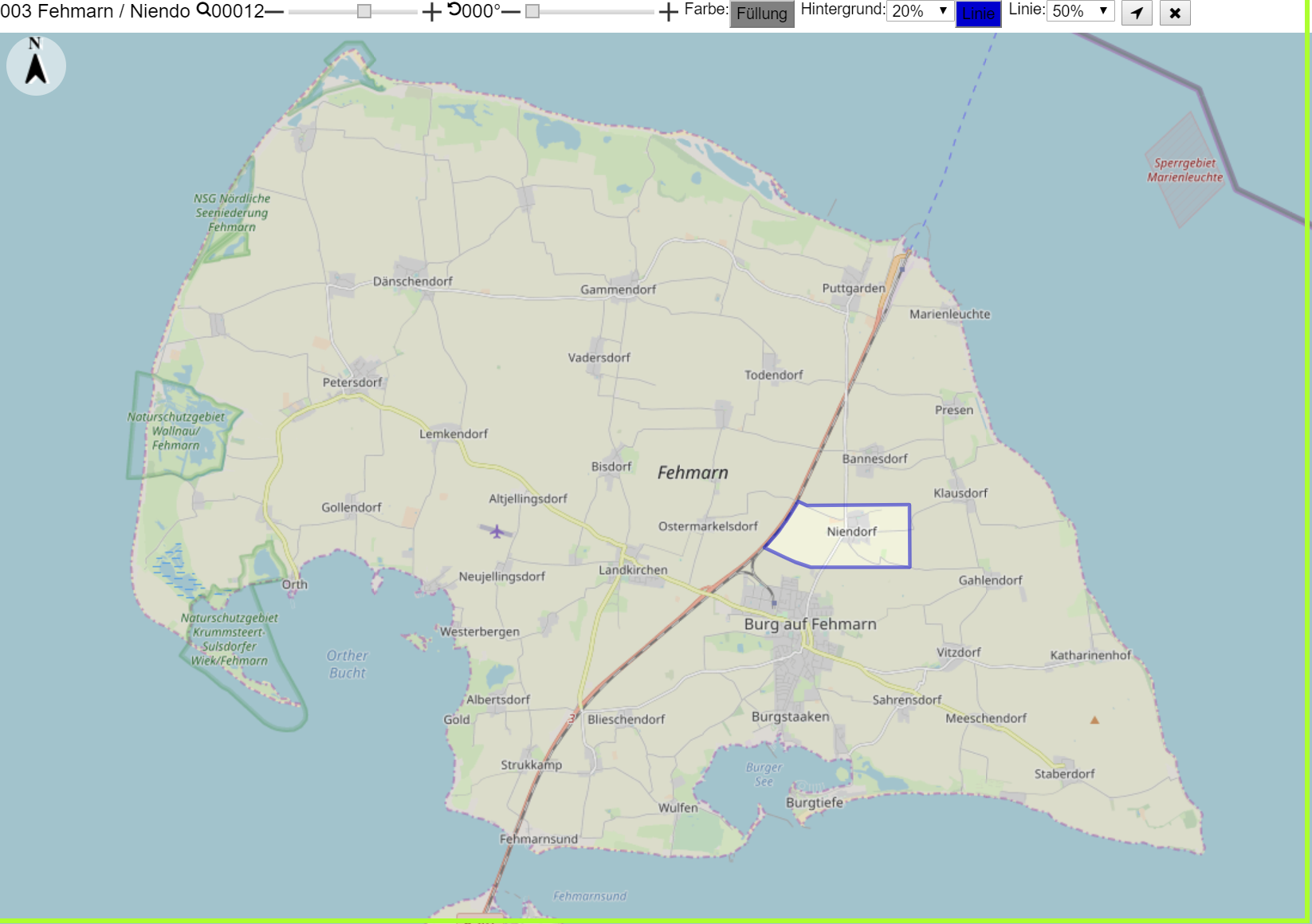Click the rotation slider handle
Screen dimensions: 1312x924
[x=532, y=11]
